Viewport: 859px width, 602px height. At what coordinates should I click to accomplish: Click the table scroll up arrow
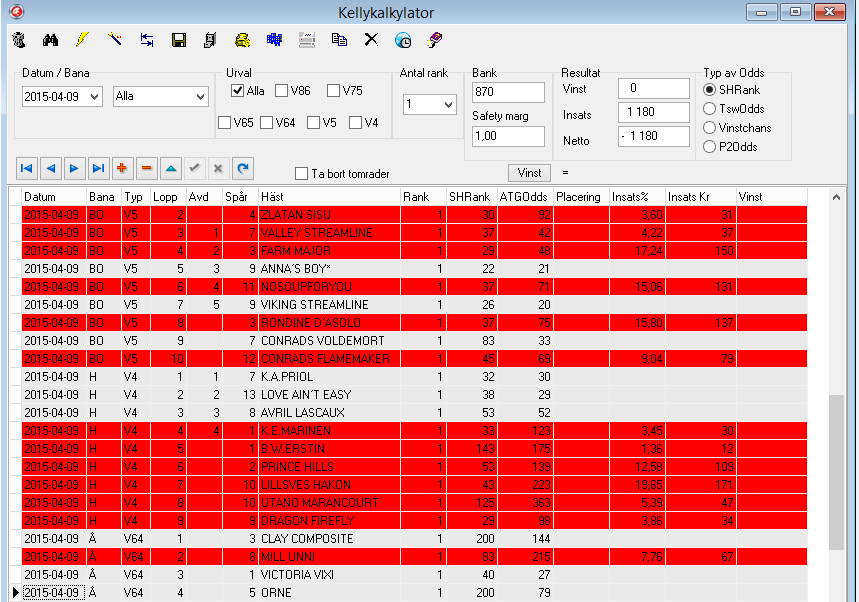(836, 197)
